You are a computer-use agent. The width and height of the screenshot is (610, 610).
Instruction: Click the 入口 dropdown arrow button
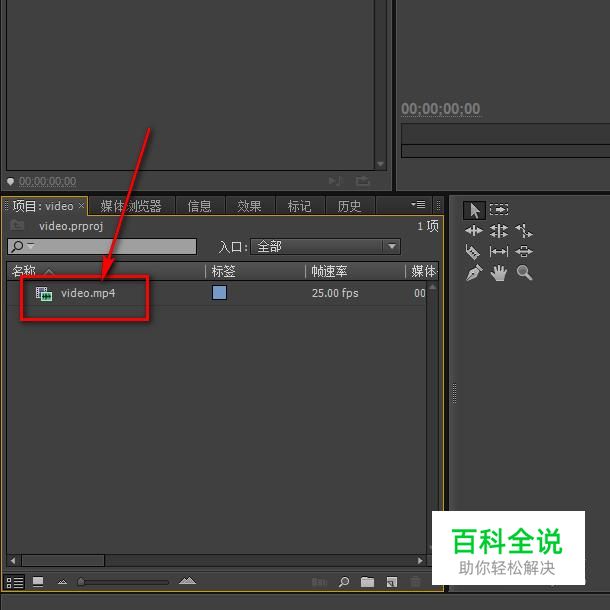click(x=392, y=247)
